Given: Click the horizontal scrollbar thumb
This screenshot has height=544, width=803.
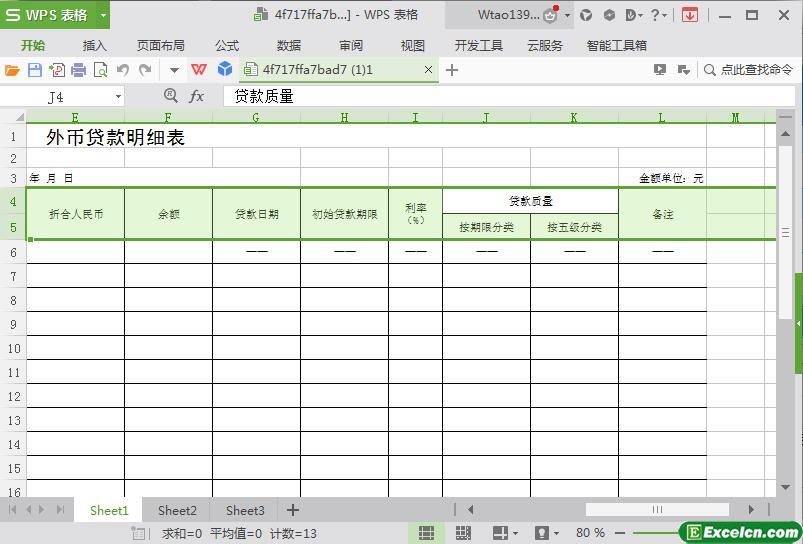Looking at the screenshot, I should click(x=657, y=510).
